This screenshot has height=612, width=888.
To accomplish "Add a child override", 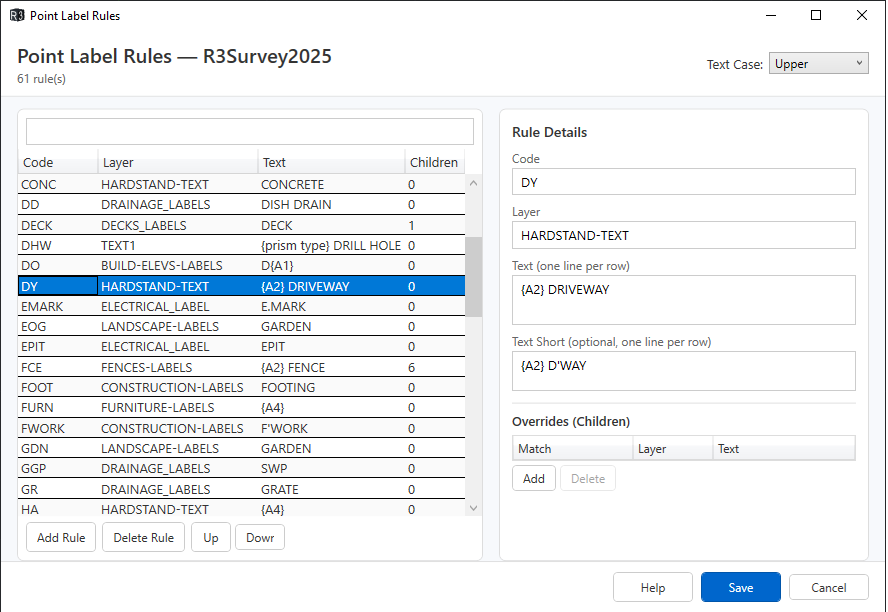I will pyautogui.click(x=533, y=478).
